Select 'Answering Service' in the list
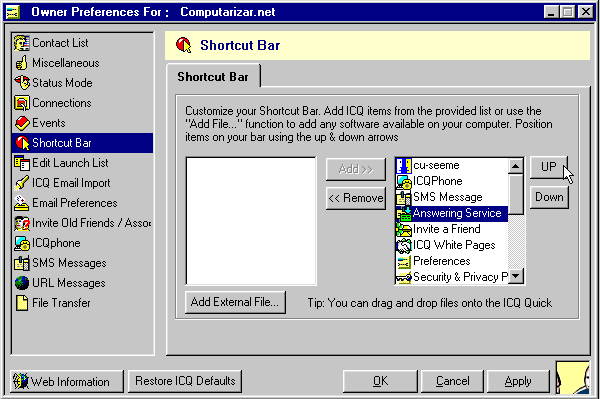 tap(452, 213)
